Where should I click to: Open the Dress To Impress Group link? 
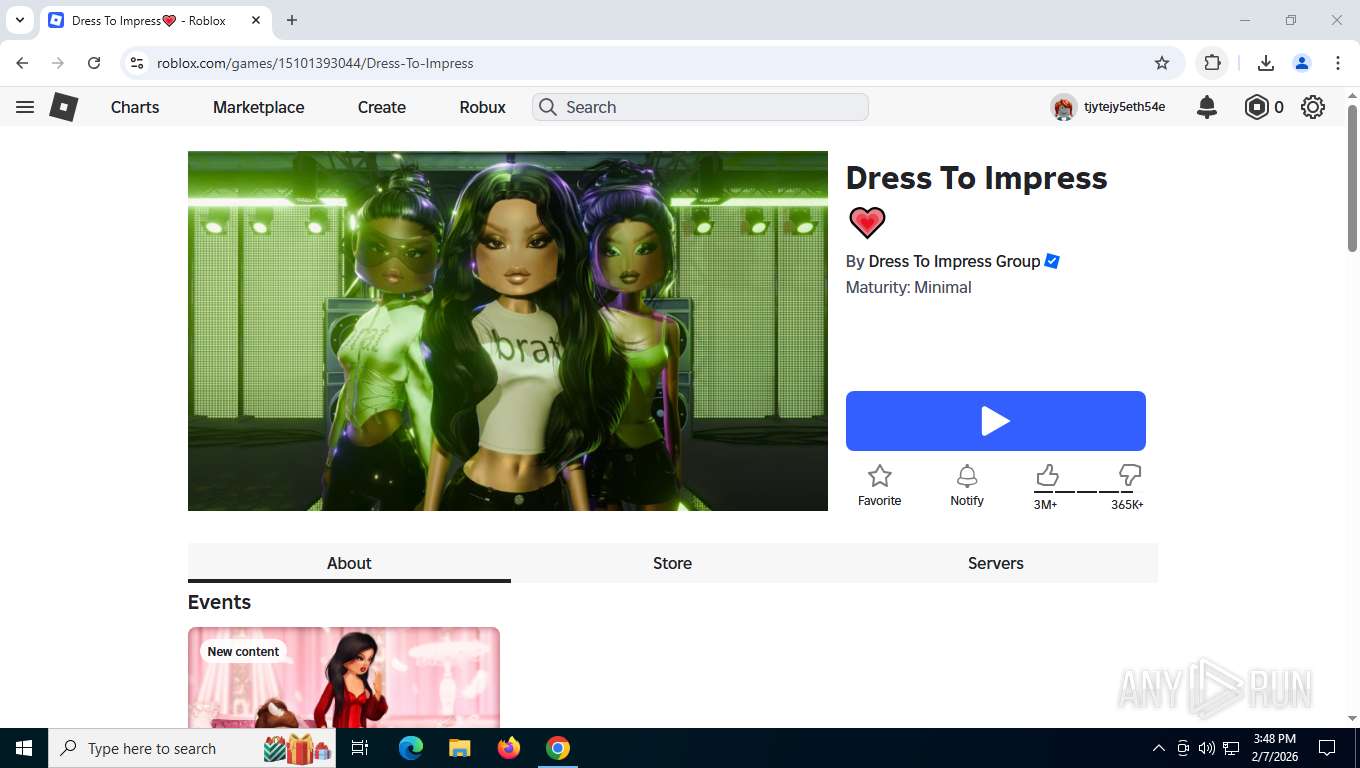tap(954, 261)
